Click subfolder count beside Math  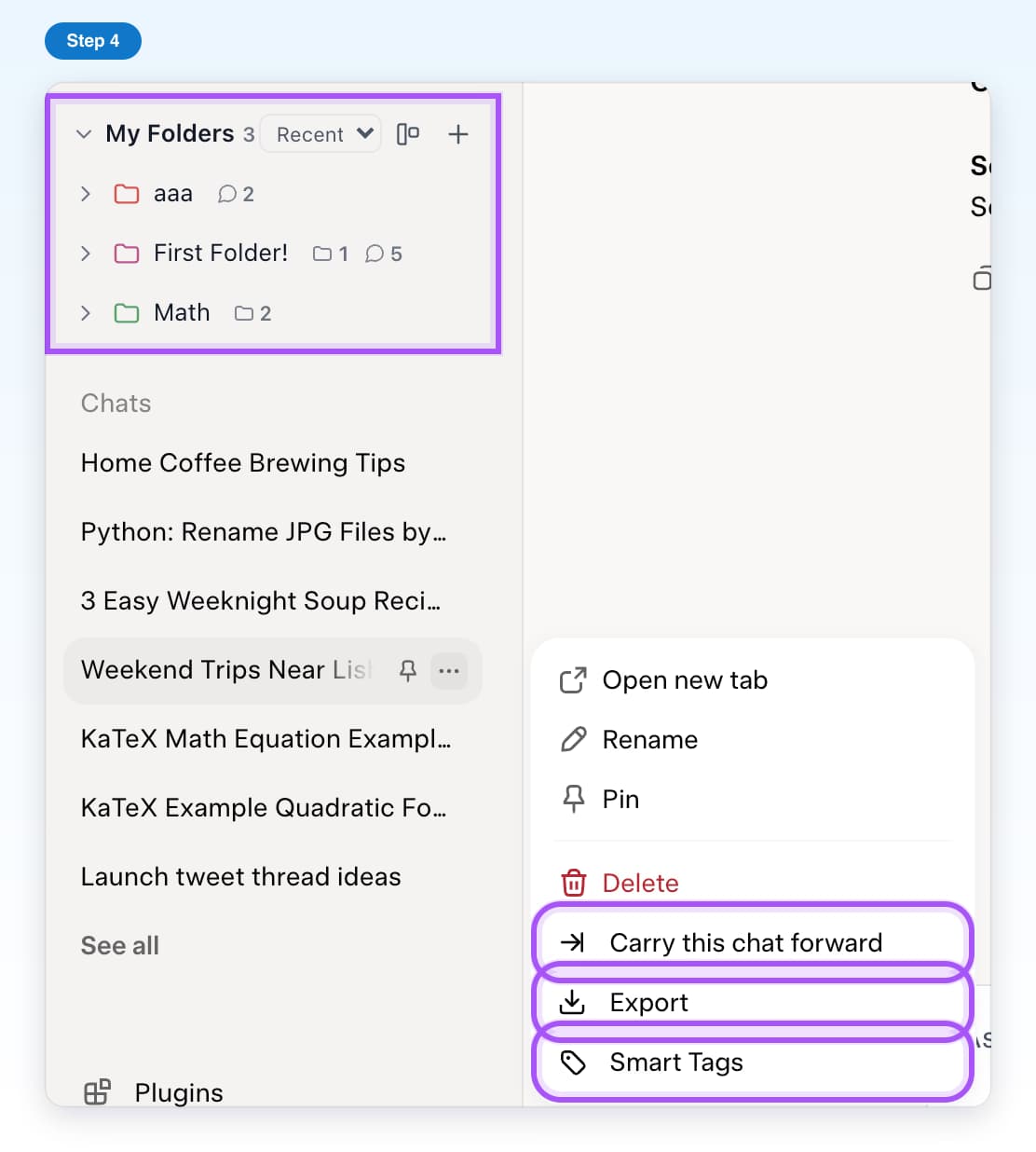[252, 313]
